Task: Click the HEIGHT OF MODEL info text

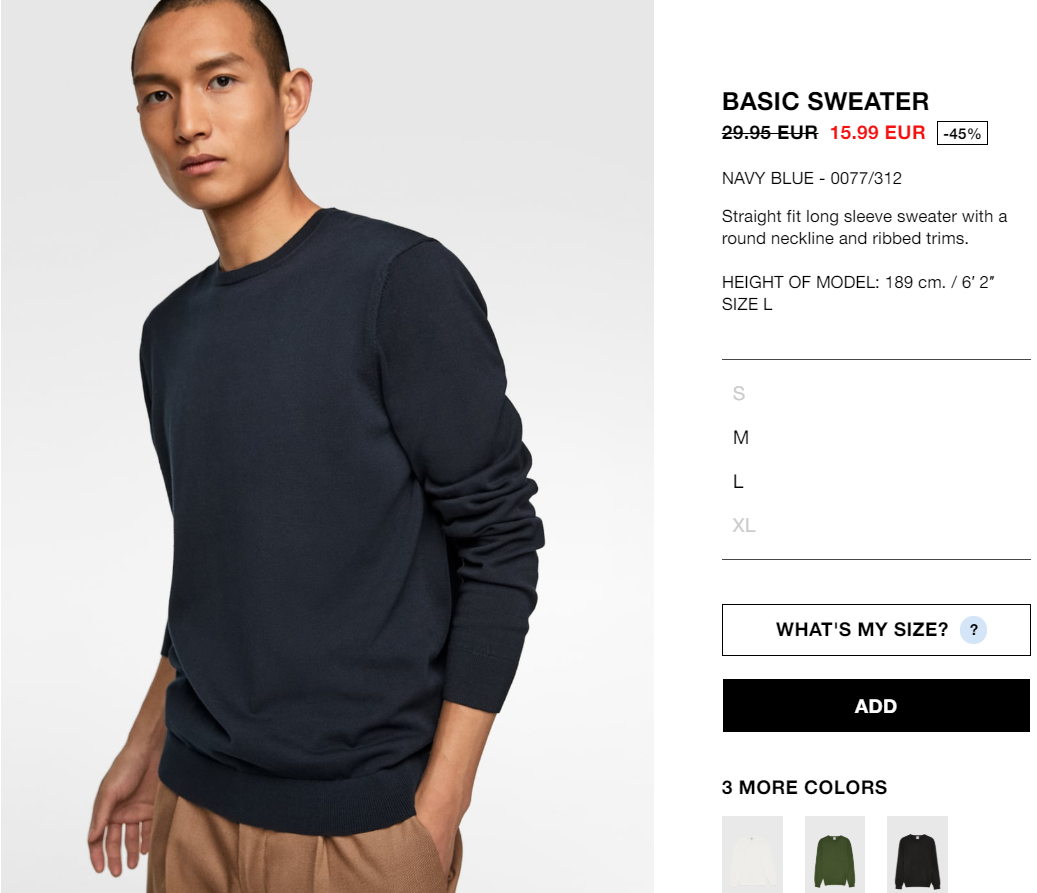Action: (858, 282)
